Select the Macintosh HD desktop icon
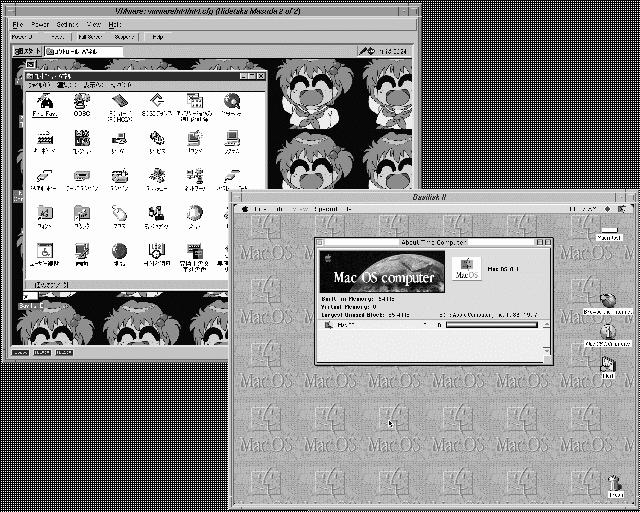The height and width of the screenshot is (512, 640). (609, 234)
